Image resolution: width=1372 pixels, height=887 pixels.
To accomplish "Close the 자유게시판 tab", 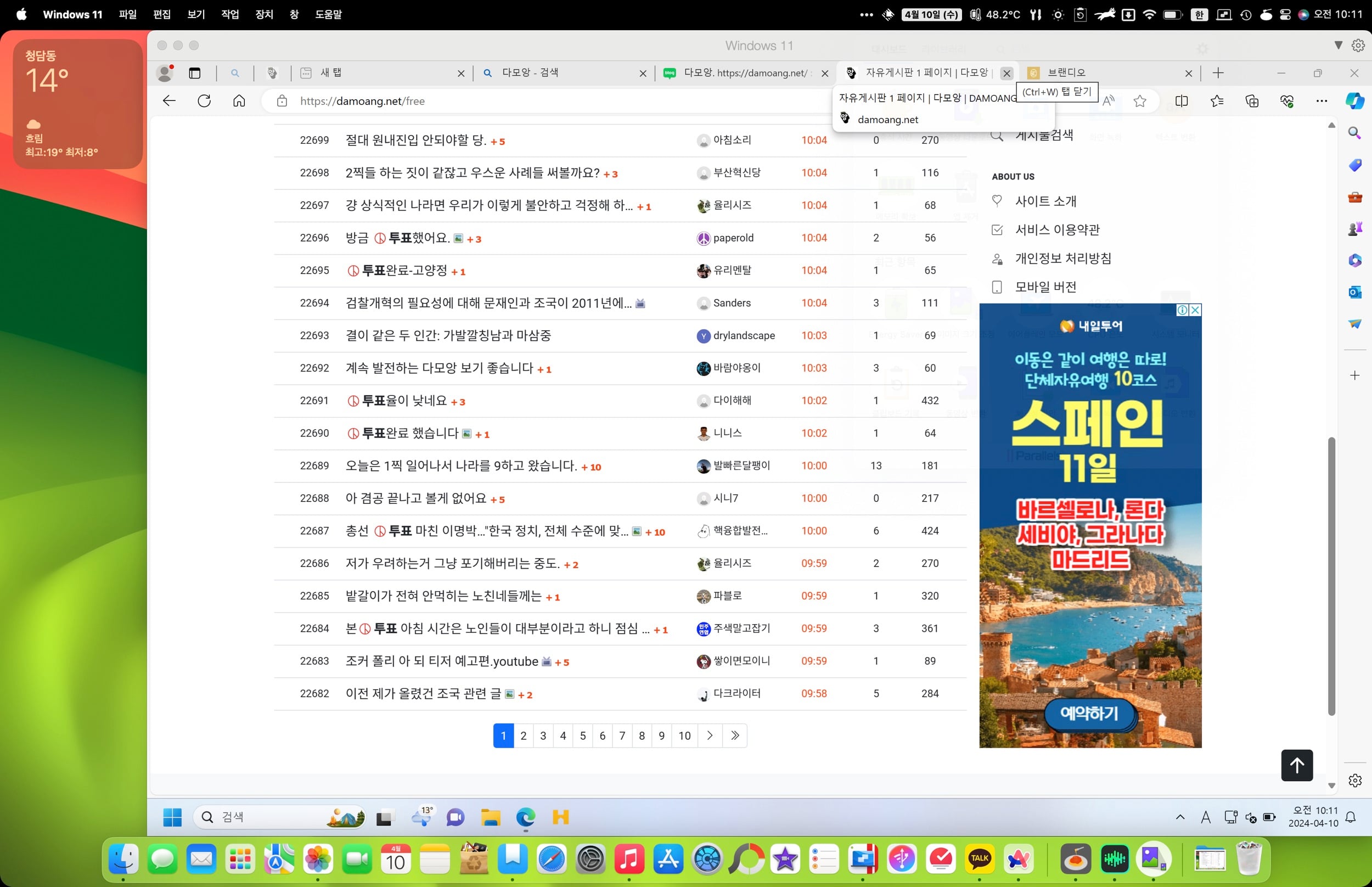I will [1006, 73].
